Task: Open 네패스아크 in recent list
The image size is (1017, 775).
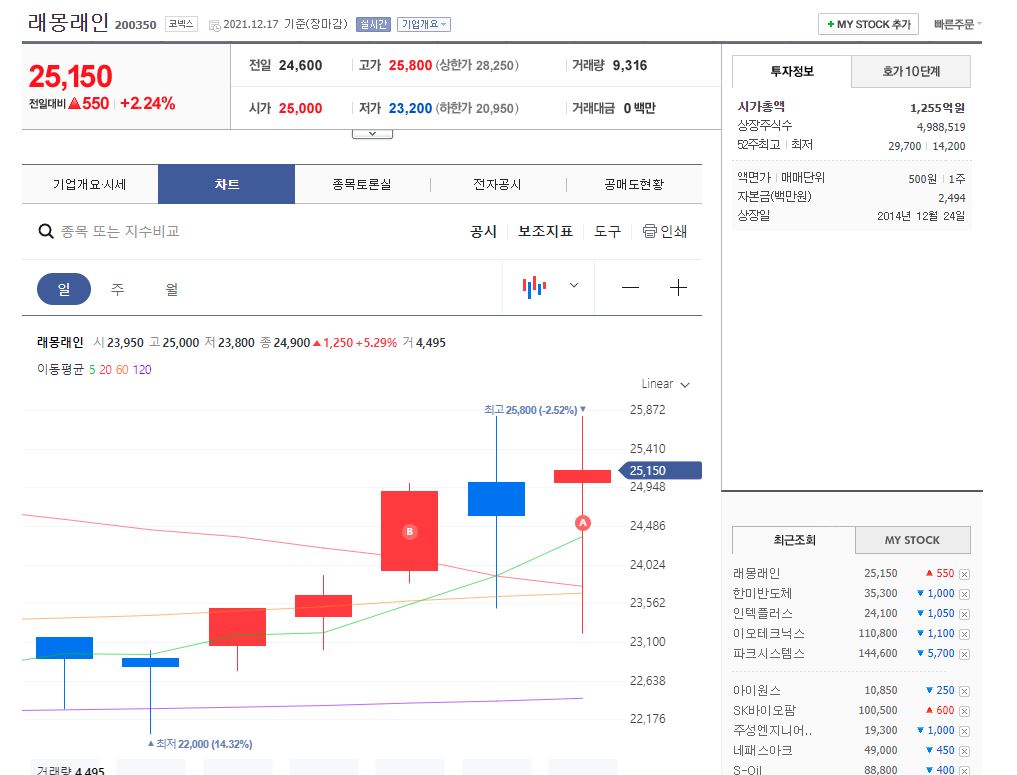Action: coord(762,751)
